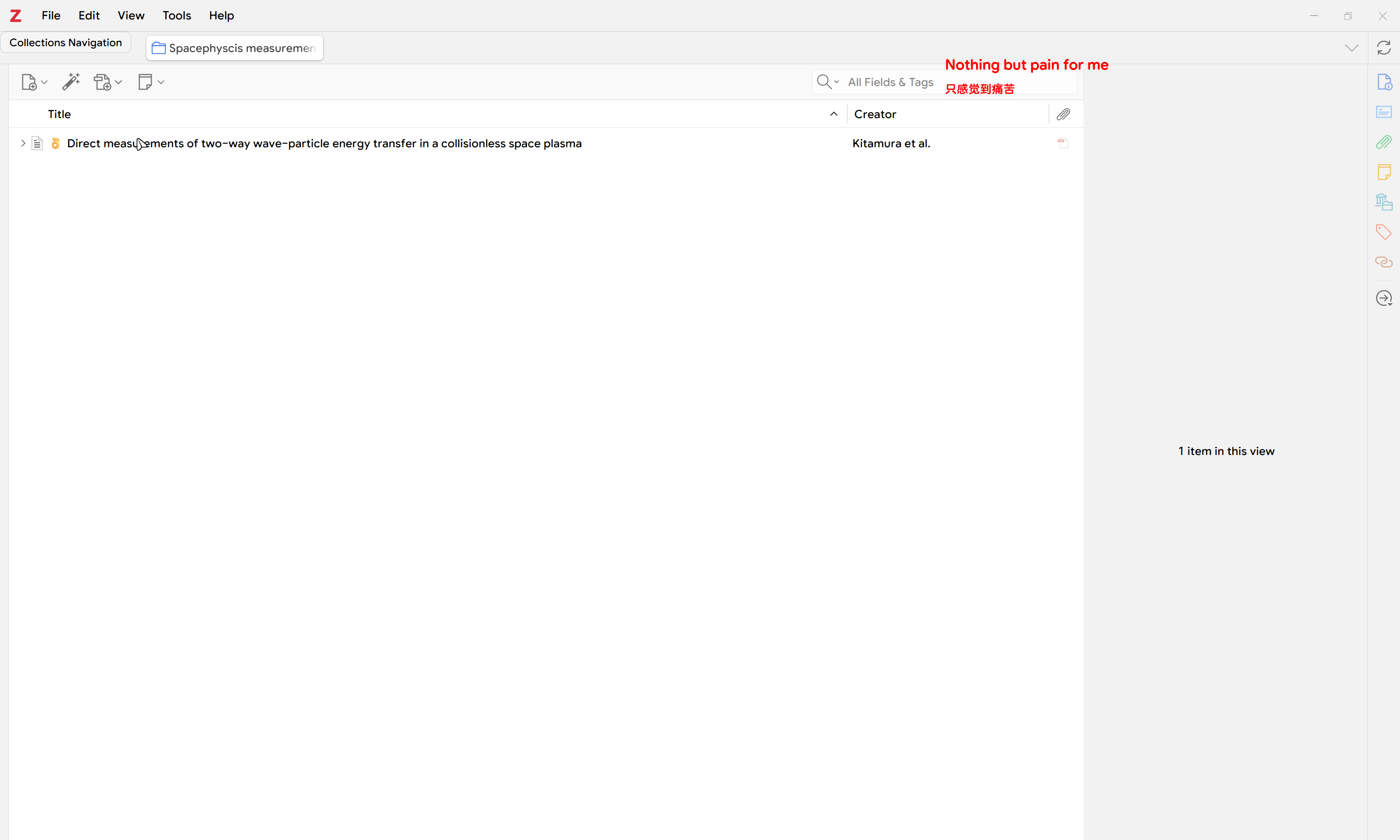Open the Related pane sidebar icon
This screenshot has width=1400, height=840.
(1383, 262)
